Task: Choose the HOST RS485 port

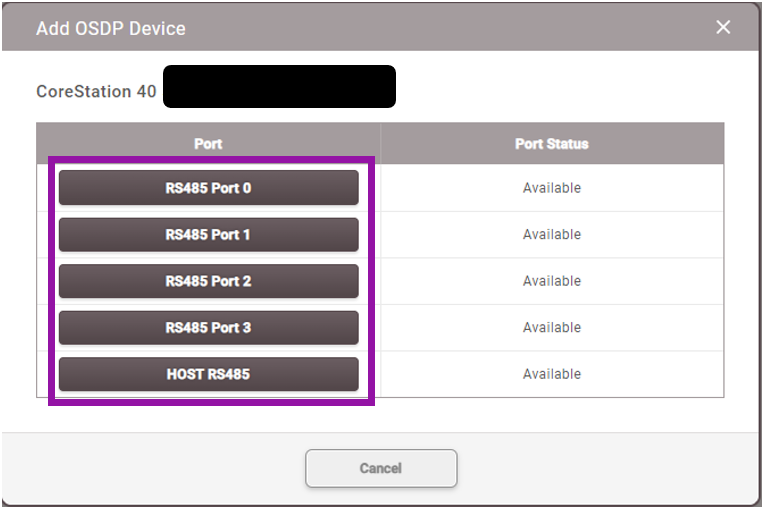Action: (208, 374)
